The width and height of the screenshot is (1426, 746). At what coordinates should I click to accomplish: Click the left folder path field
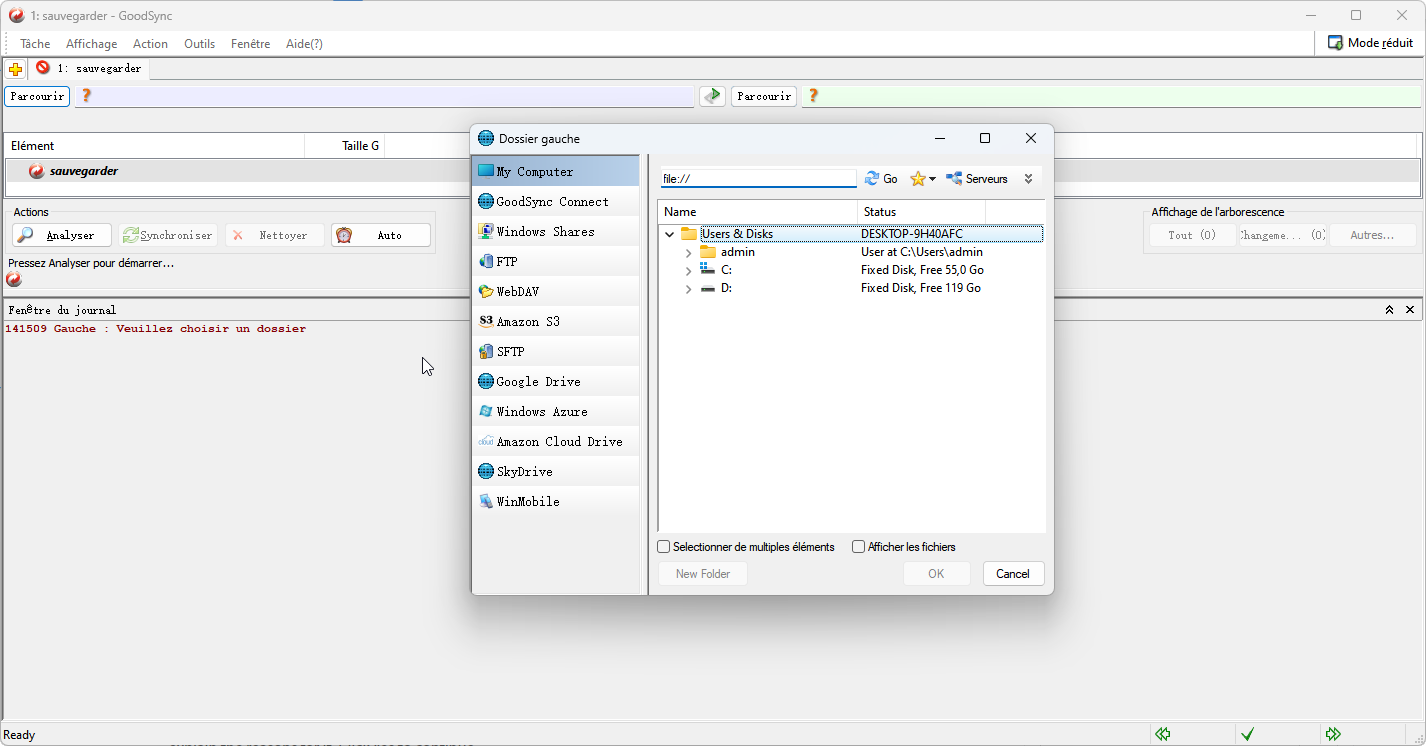384,96
